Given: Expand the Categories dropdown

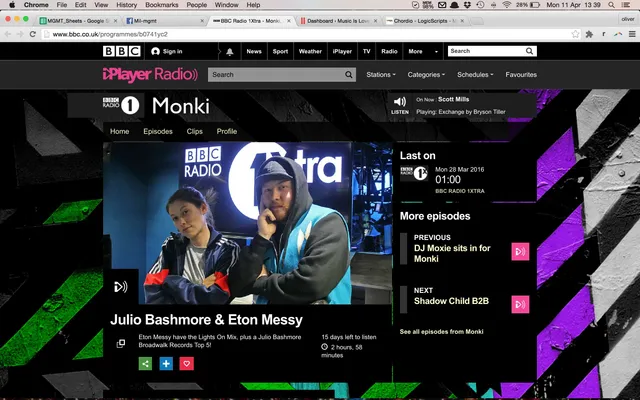Looking at the screenshot, I should point(426,75).
